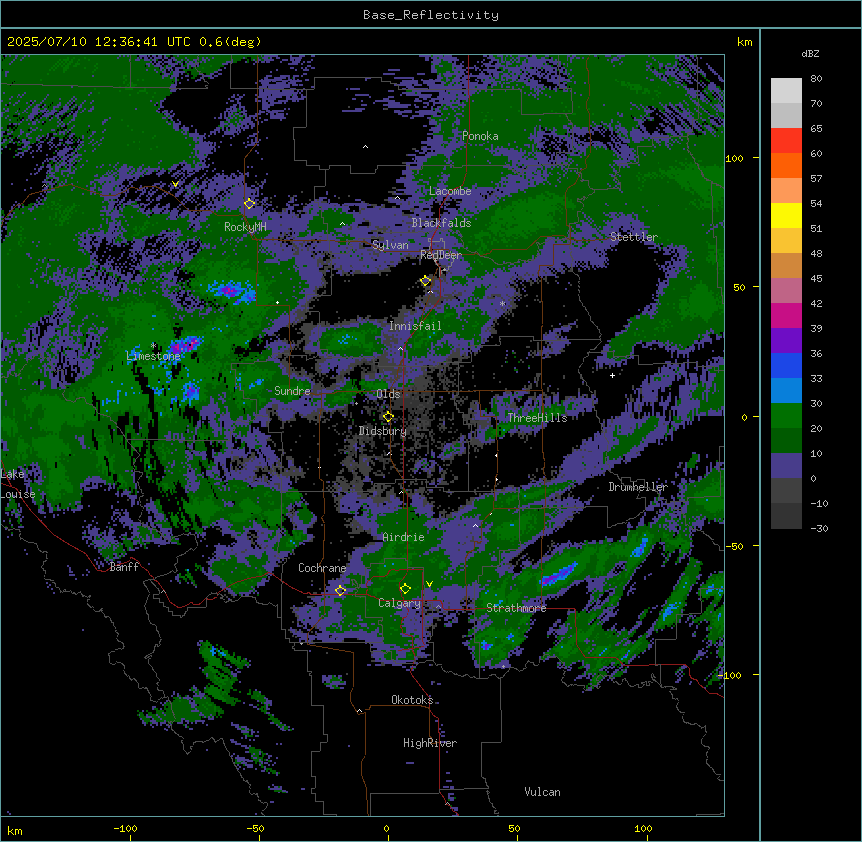The image size is (862, 842).
Task: Click the Olds city label
Action: (x=388, y=394)
